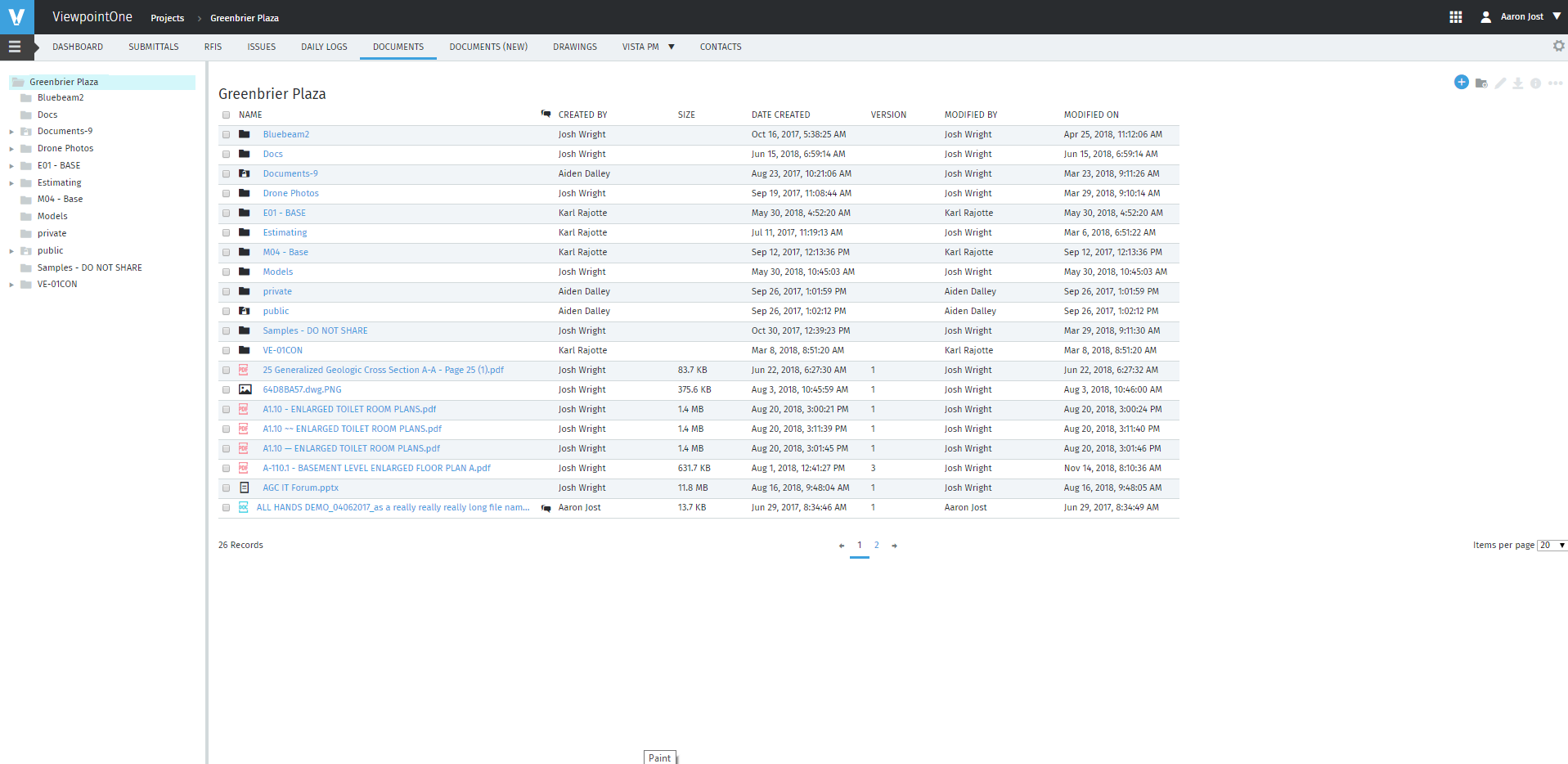This screenshot has height=764, width=1568.
Task: Open the SUBMITTALS tab
Action: (153, 47)
